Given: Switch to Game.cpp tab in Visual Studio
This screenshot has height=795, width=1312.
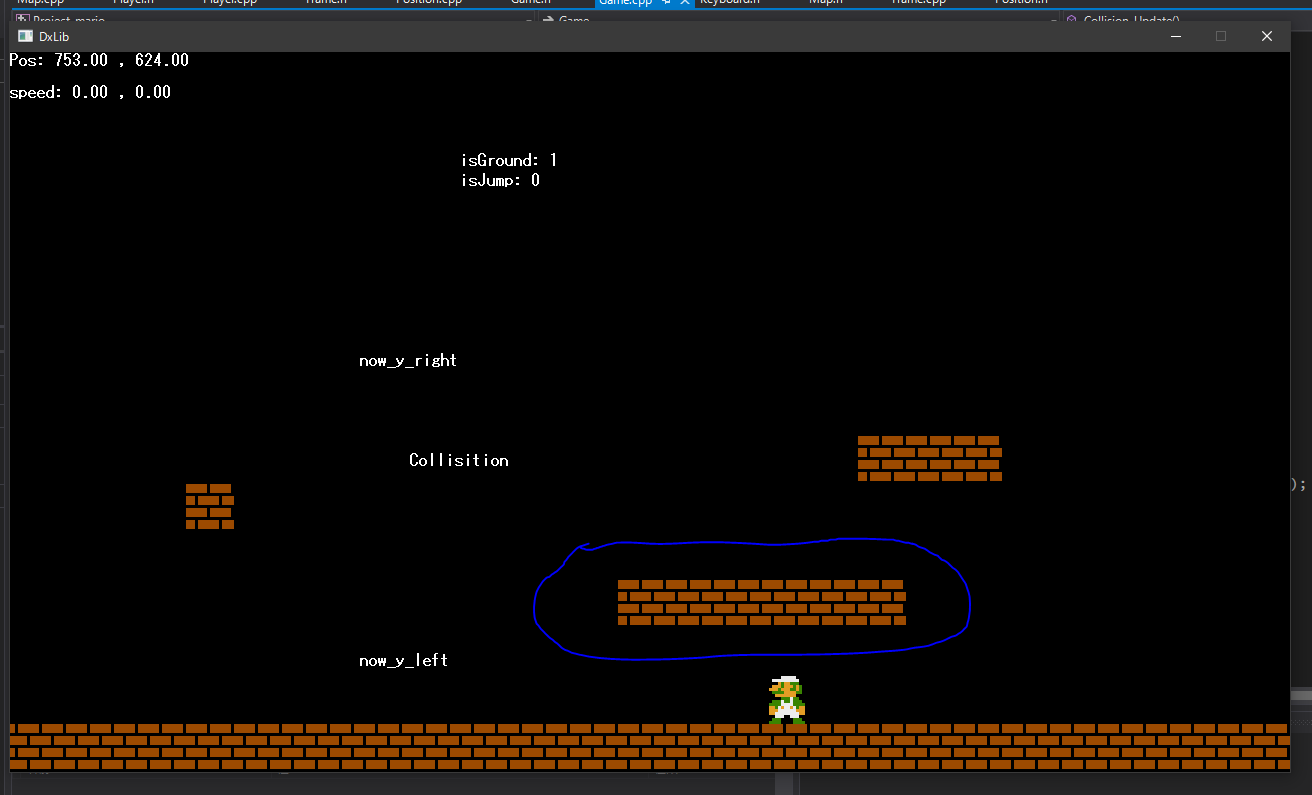Looking at the screenshot, I should pyautogui.click(x=625, y=3).
